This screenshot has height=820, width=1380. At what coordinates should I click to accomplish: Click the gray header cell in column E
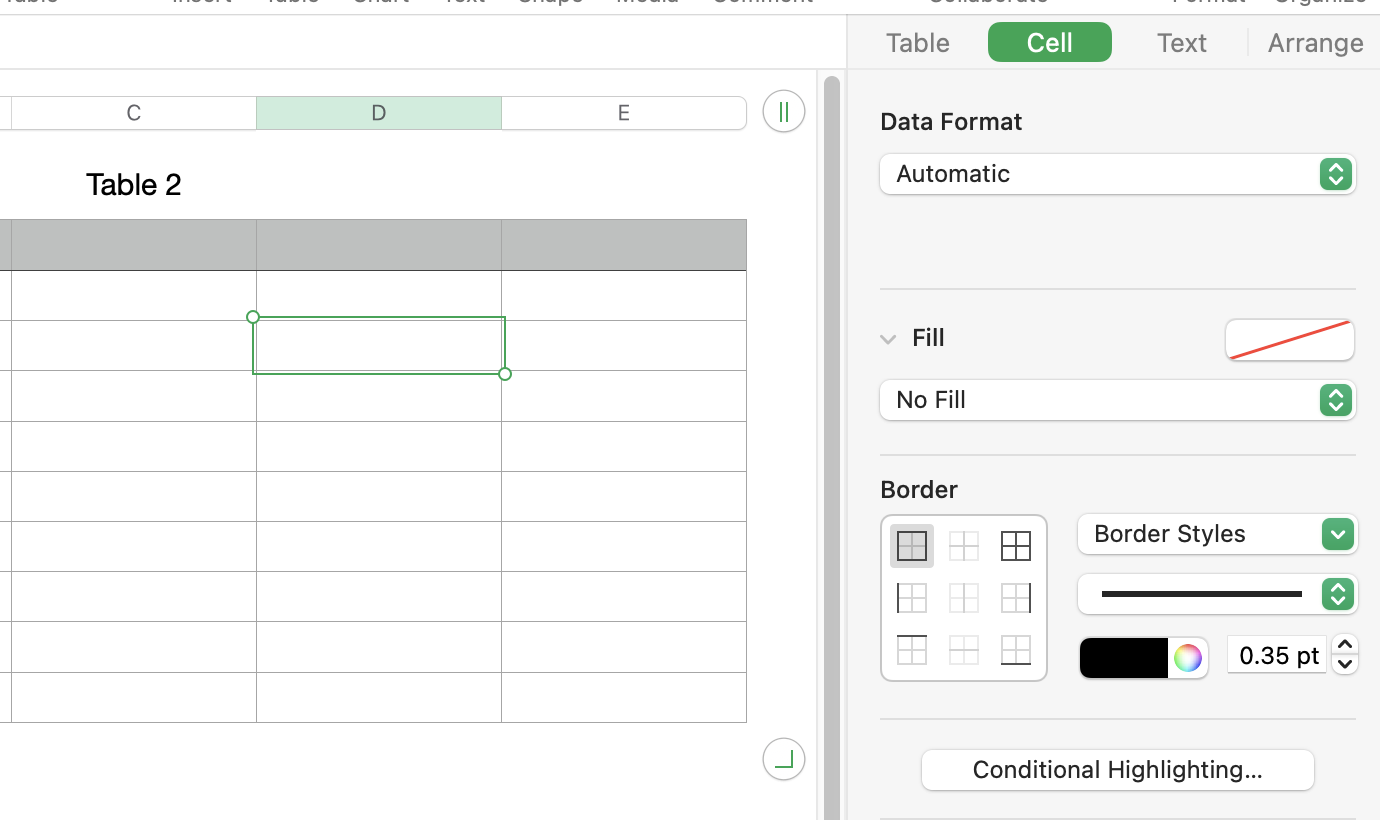[x=624, y=245]
